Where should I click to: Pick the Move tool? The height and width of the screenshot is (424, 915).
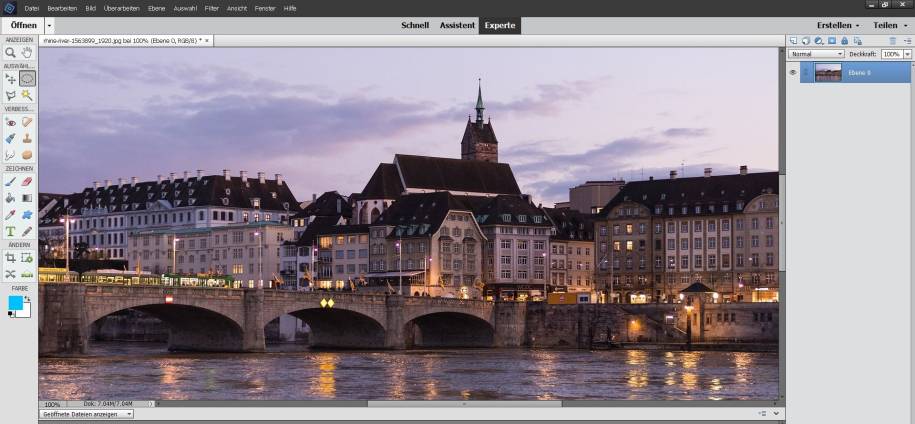[10, 78]
